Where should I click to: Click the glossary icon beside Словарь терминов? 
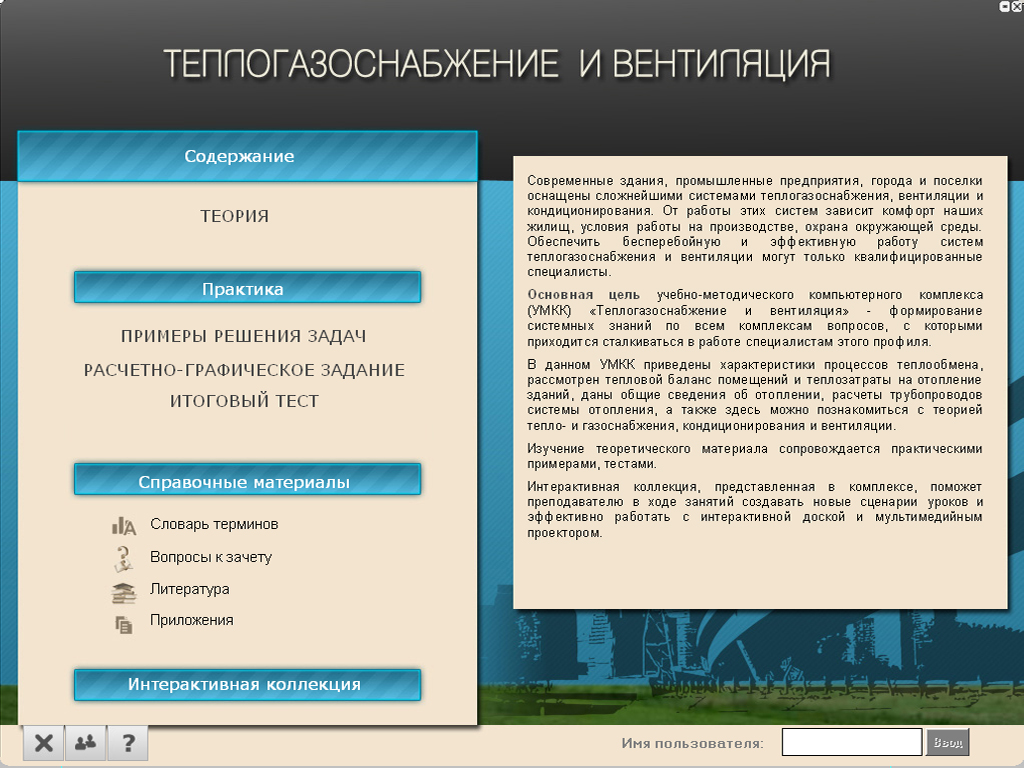click(124, 525)
